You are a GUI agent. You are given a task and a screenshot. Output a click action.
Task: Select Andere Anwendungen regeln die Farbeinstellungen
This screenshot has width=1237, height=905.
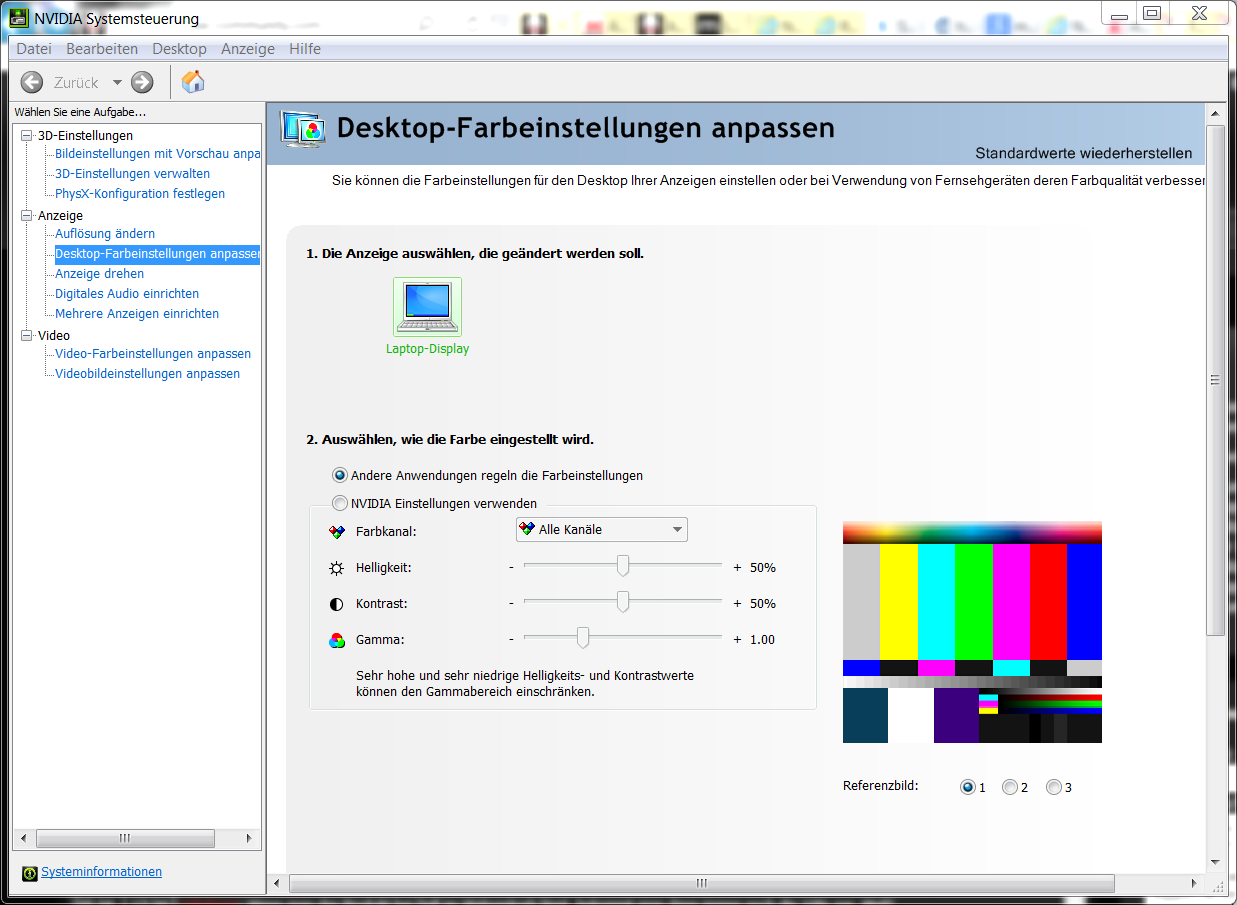tap(340, 476)
